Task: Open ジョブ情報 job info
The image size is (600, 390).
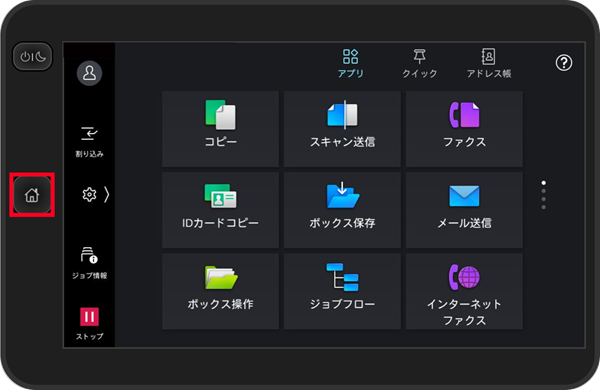Action: click(89, 263)
